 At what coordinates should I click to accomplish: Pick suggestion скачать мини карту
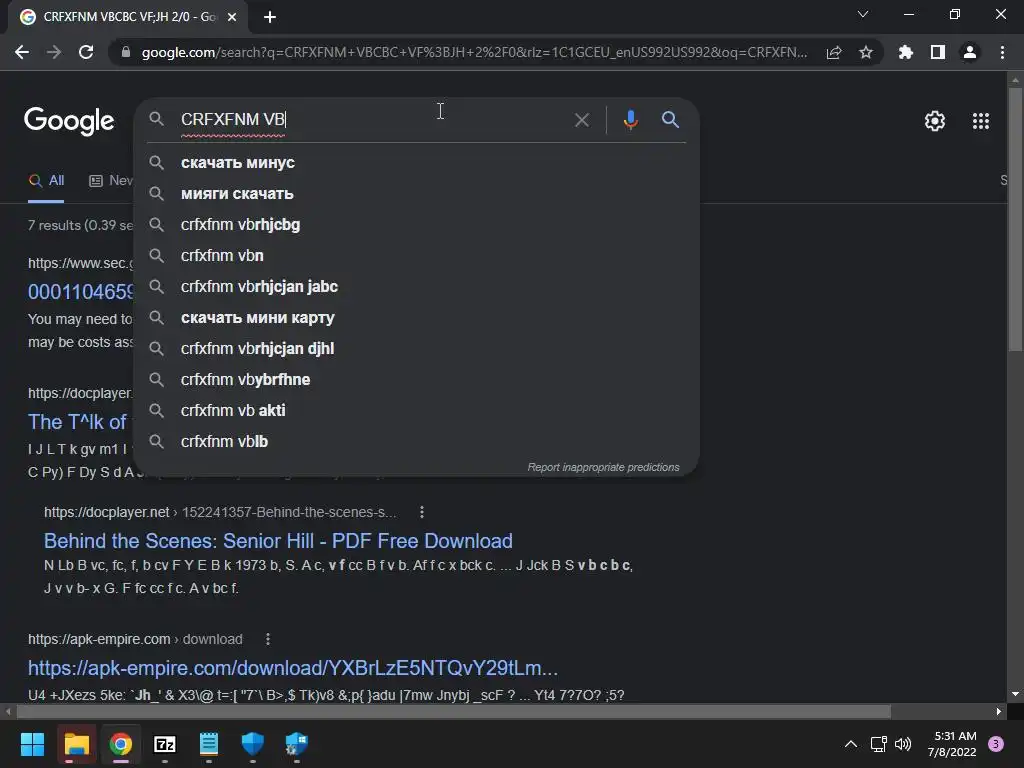[x=417, y=317]
